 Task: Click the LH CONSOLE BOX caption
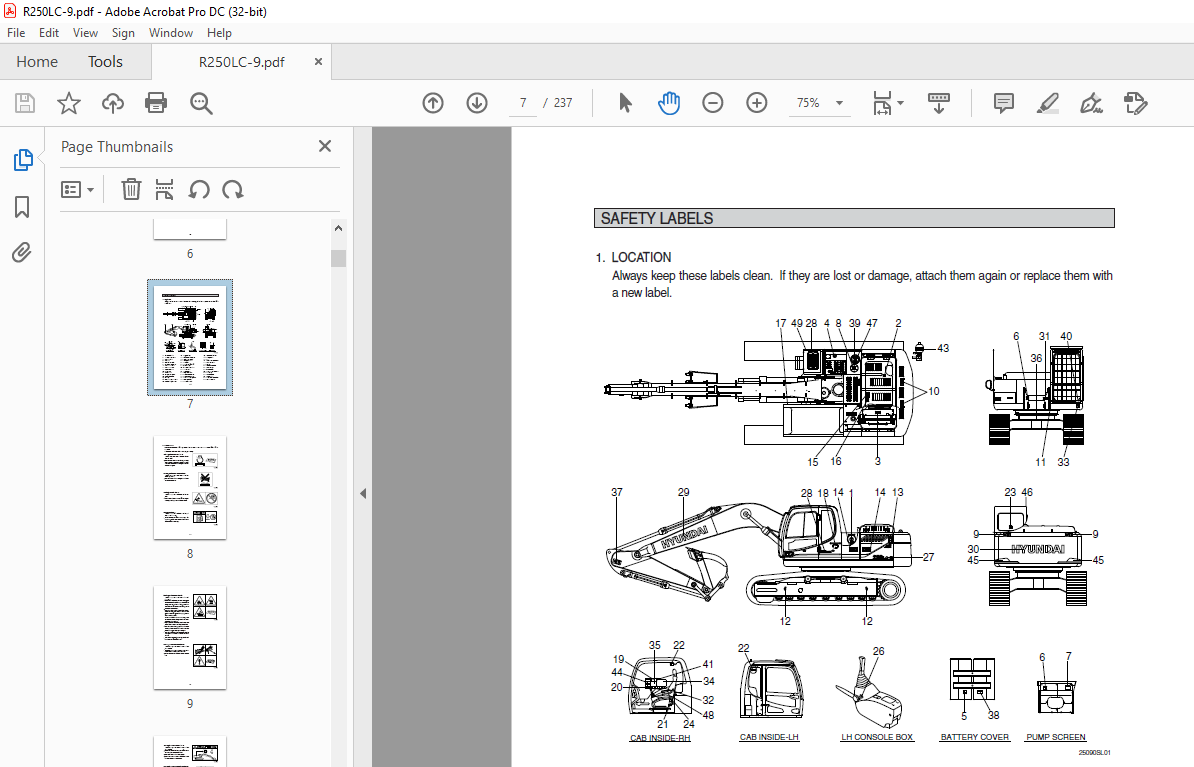click(877, 737)
